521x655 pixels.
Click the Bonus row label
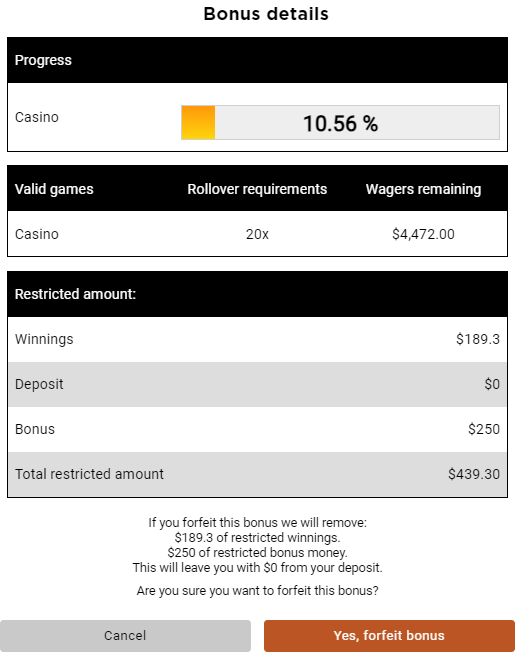pyautogui.click(x=35, y=429)
